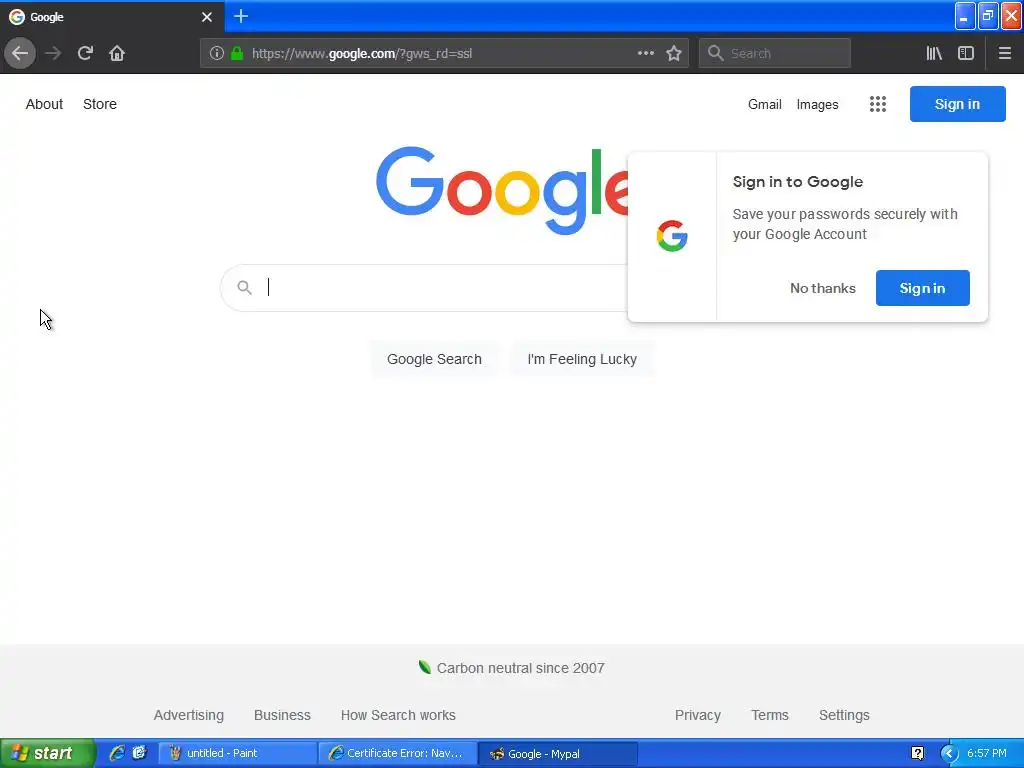
Task: Open the Store link
Action: tap(100, 104)
